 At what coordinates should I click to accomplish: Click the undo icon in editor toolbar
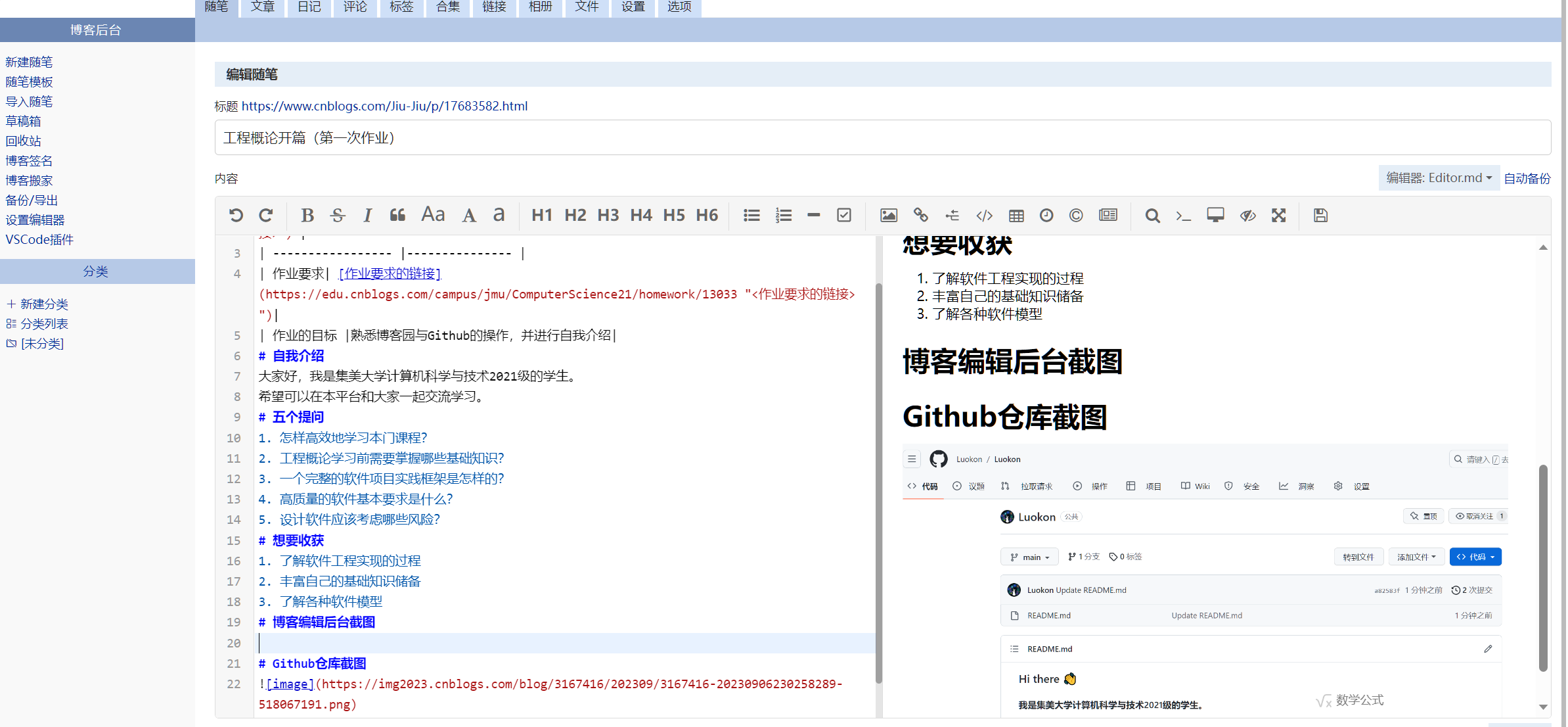[x=236, y=215]
